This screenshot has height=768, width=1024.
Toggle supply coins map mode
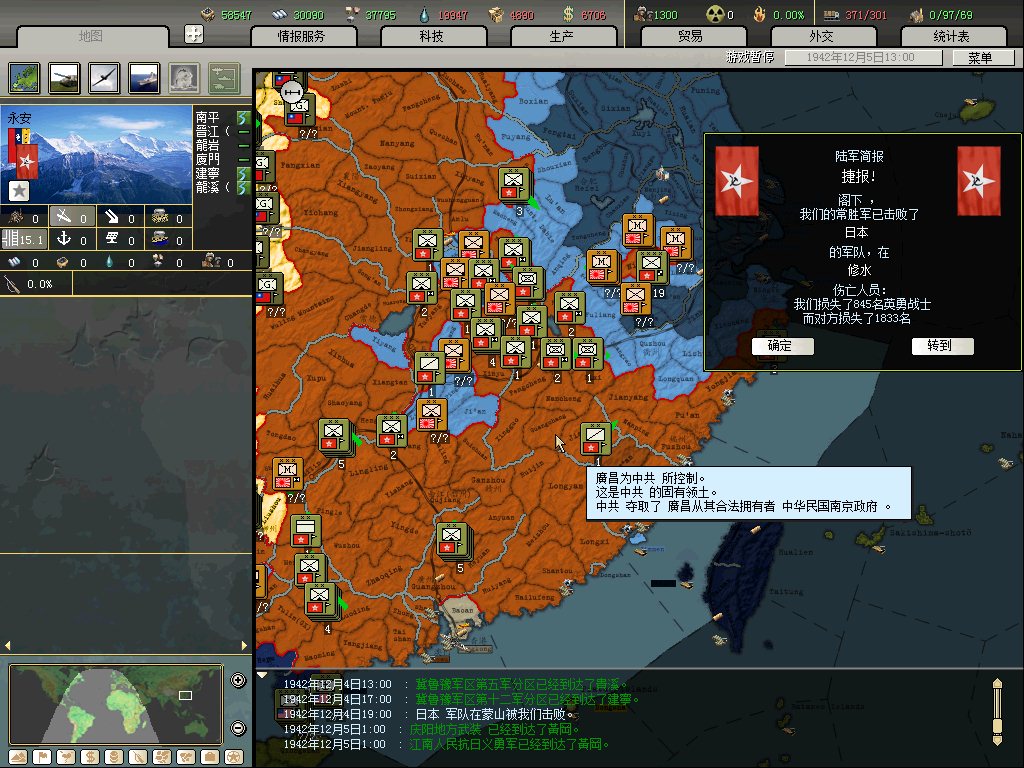114,757
